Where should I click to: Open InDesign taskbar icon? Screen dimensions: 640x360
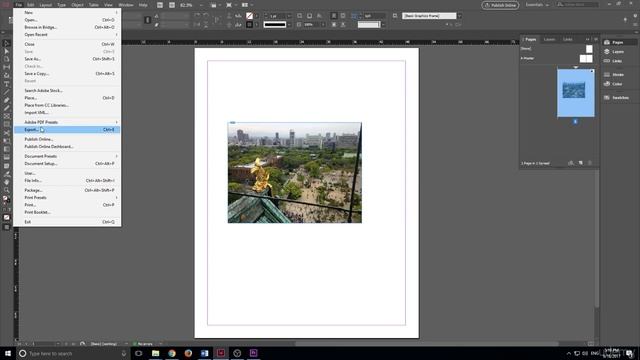click(x=221, y=353)
